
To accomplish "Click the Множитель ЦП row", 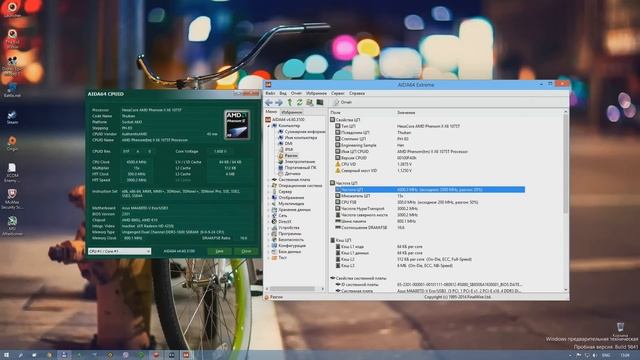I will point(429,196).
